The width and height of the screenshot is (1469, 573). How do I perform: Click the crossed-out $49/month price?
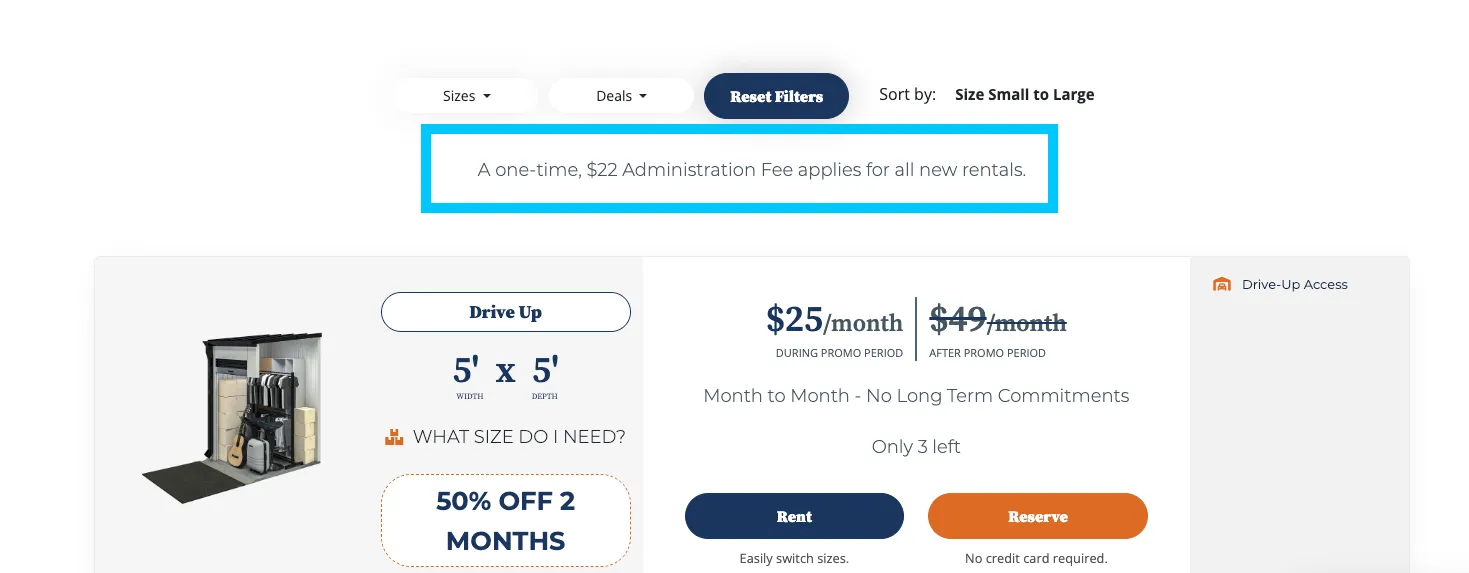click(x=998, y=320)
